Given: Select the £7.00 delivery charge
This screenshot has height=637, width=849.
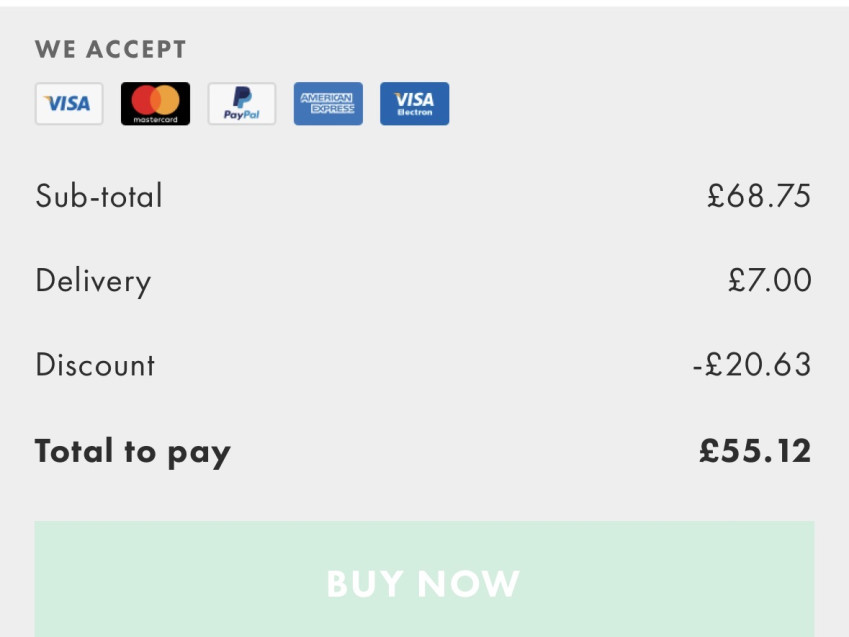Looking at the screenshot, I should coord(769,280).
